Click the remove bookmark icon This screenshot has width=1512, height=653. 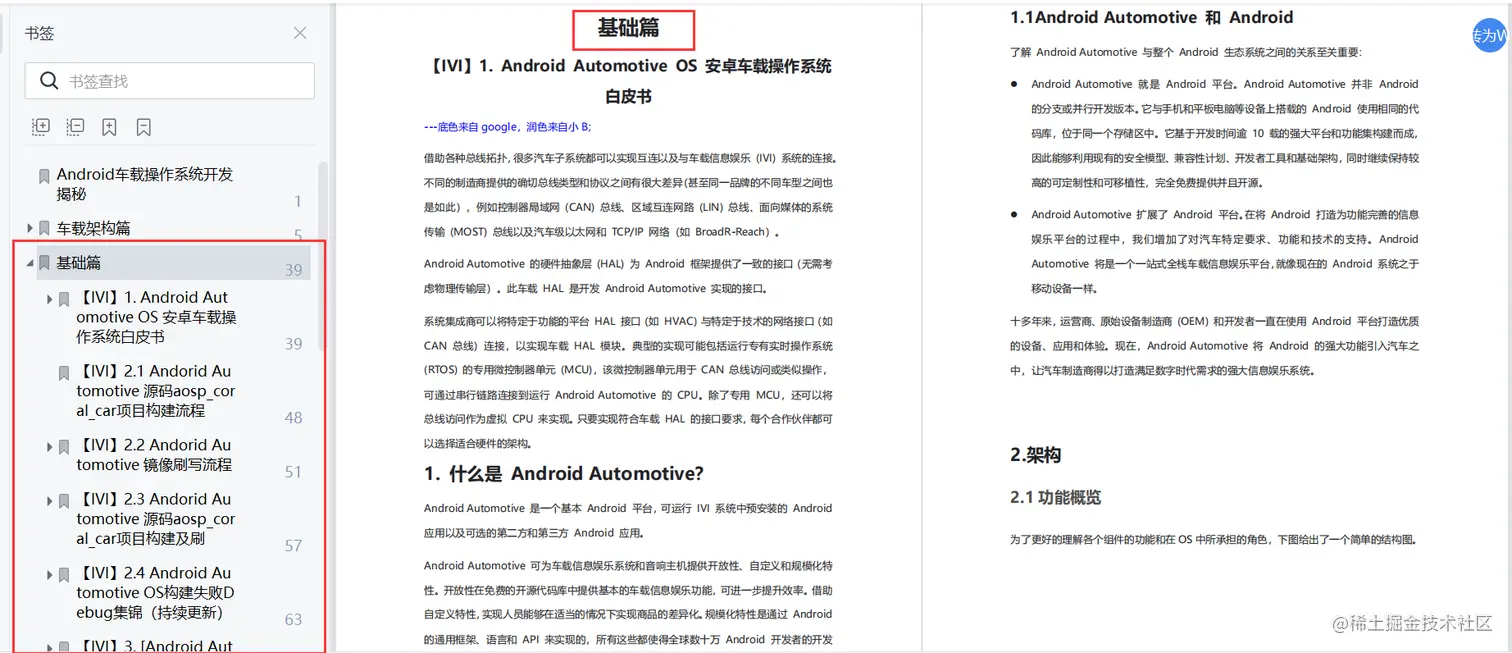click(143, 126)
